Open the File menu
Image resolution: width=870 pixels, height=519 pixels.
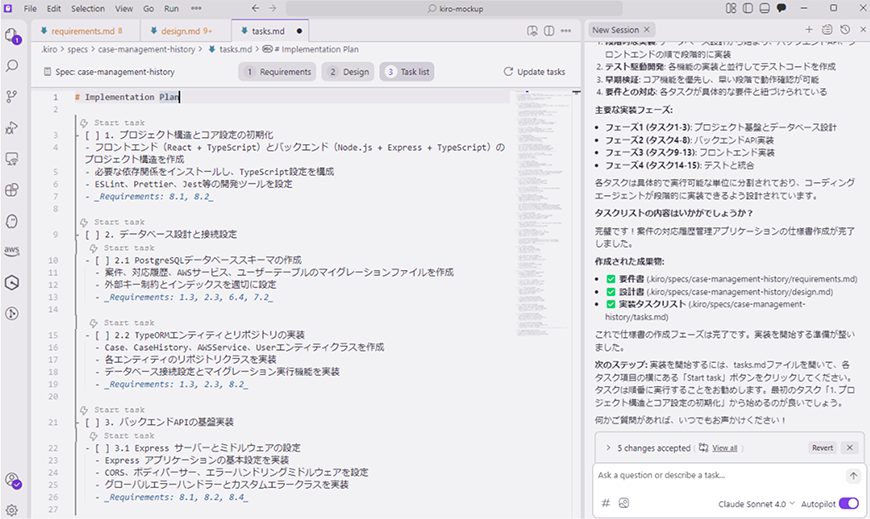31,8
